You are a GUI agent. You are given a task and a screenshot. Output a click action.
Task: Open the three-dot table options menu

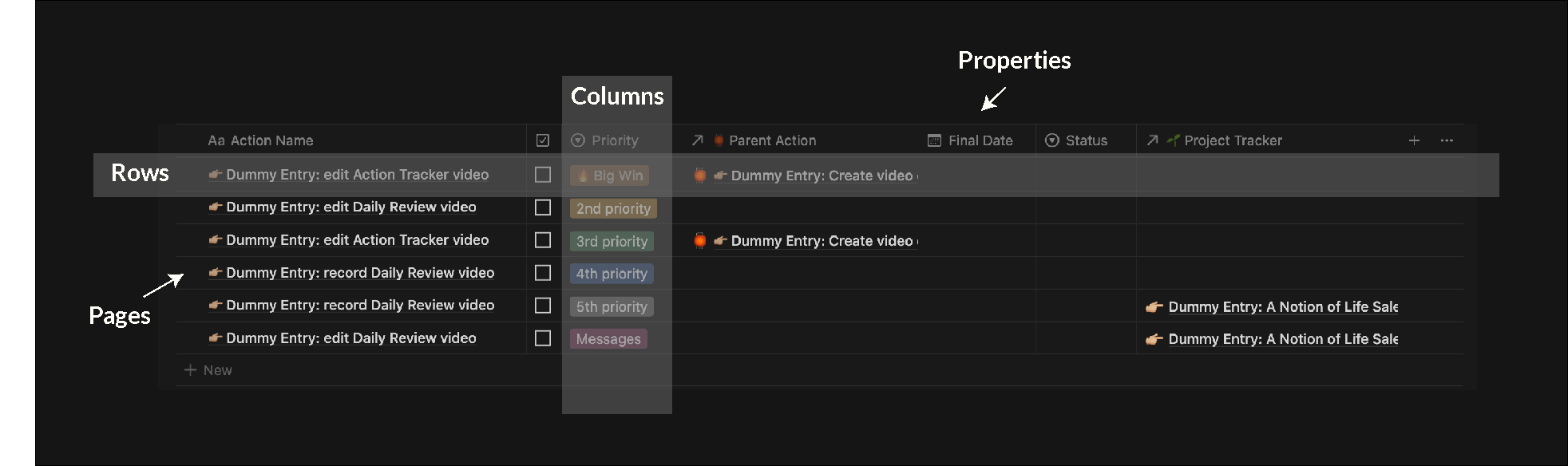tap(1447, 140)
